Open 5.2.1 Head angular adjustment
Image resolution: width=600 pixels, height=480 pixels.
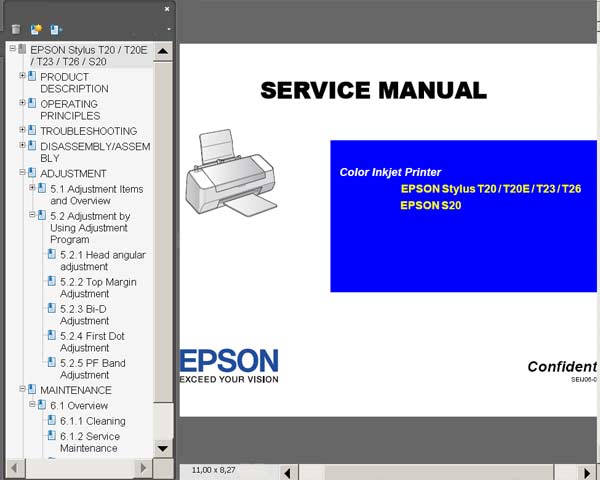[x=103, y=261]
